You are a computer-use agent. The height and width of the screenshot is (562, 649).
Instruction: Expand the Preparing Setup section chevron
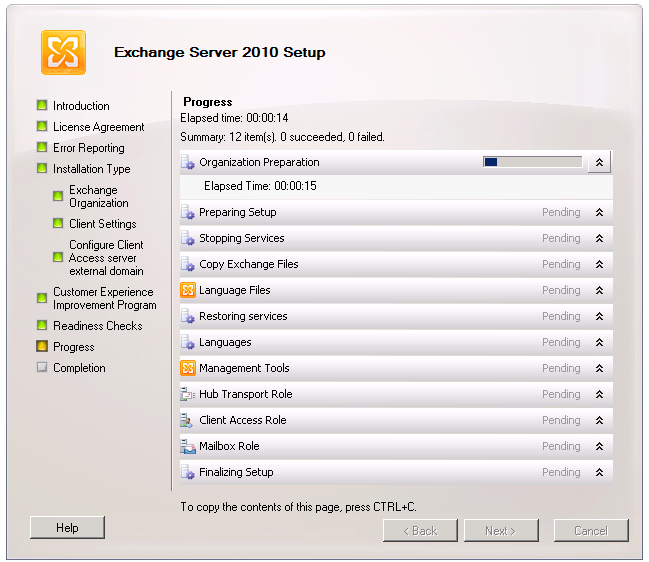tap(599, 213)
